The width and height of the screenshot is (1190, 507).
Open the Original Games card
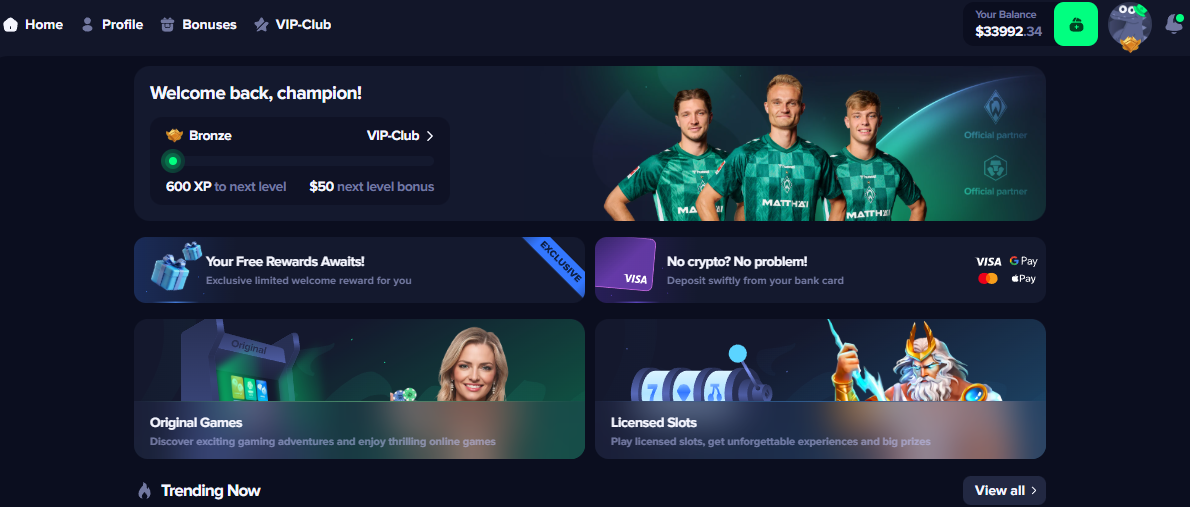coord(360,389)
